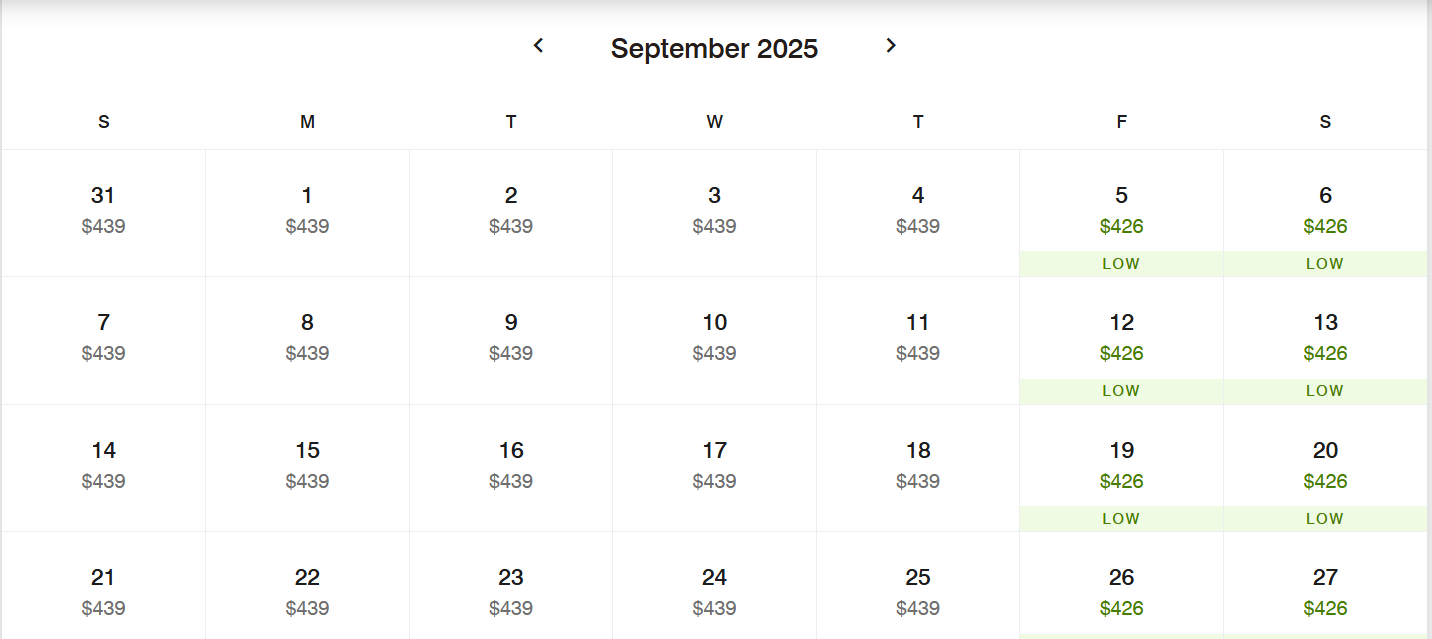Viewport: 1432px width, 639px height.
Task: Pick August 31 at $439
Action: 103,213
